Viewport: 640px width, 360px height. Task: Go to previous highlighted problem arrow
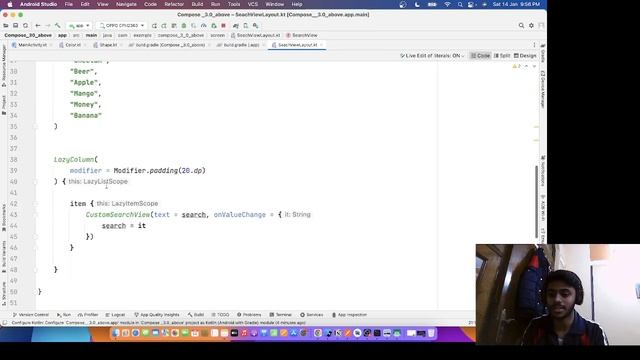(x=526, y=66)
